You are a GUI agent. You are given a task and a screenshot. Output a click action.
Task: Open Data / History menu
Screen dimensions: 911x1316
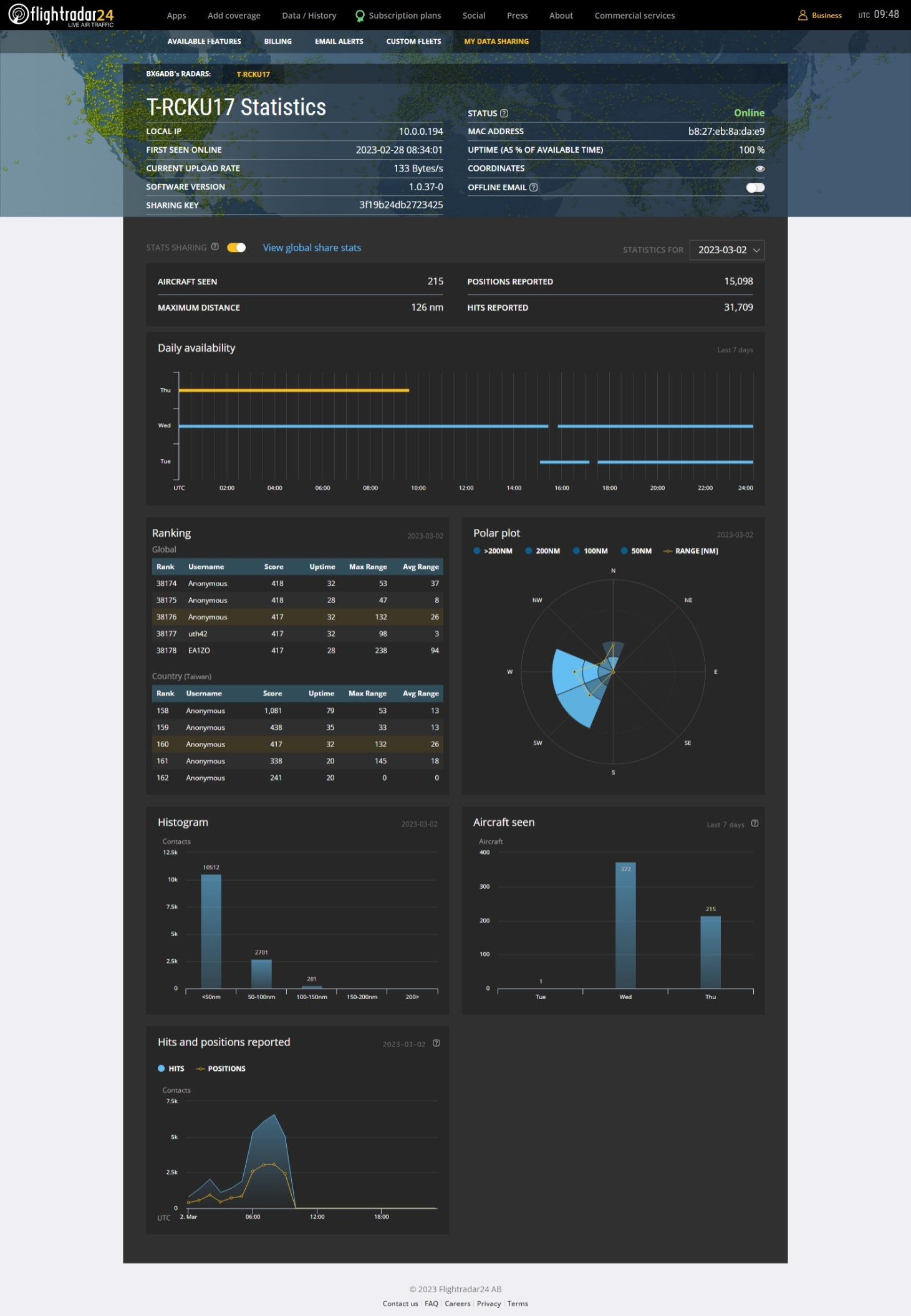pos(309,16)
